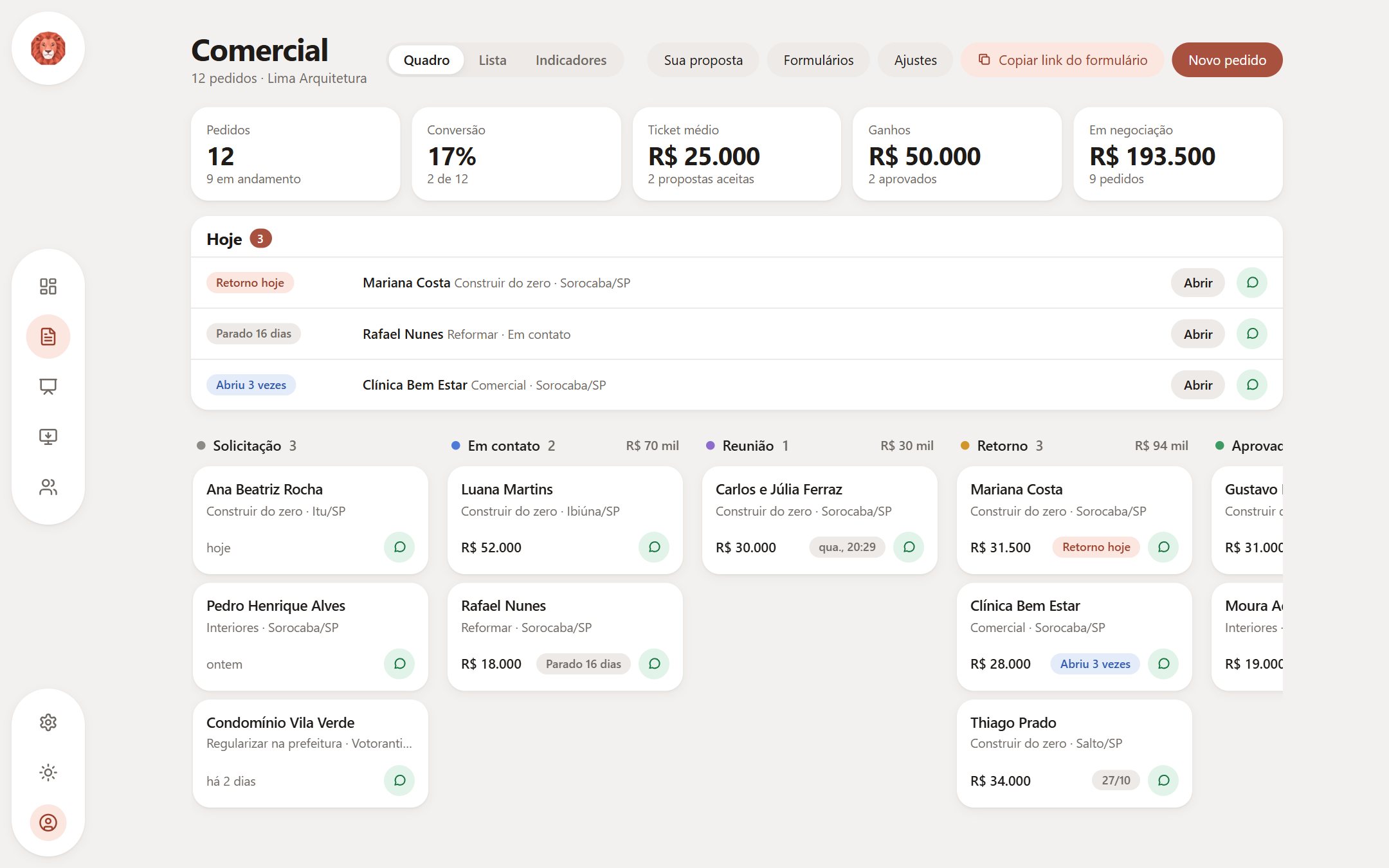Click the Retorno column header
This screenshot has height=868, width=1389.
point(1074,446)
